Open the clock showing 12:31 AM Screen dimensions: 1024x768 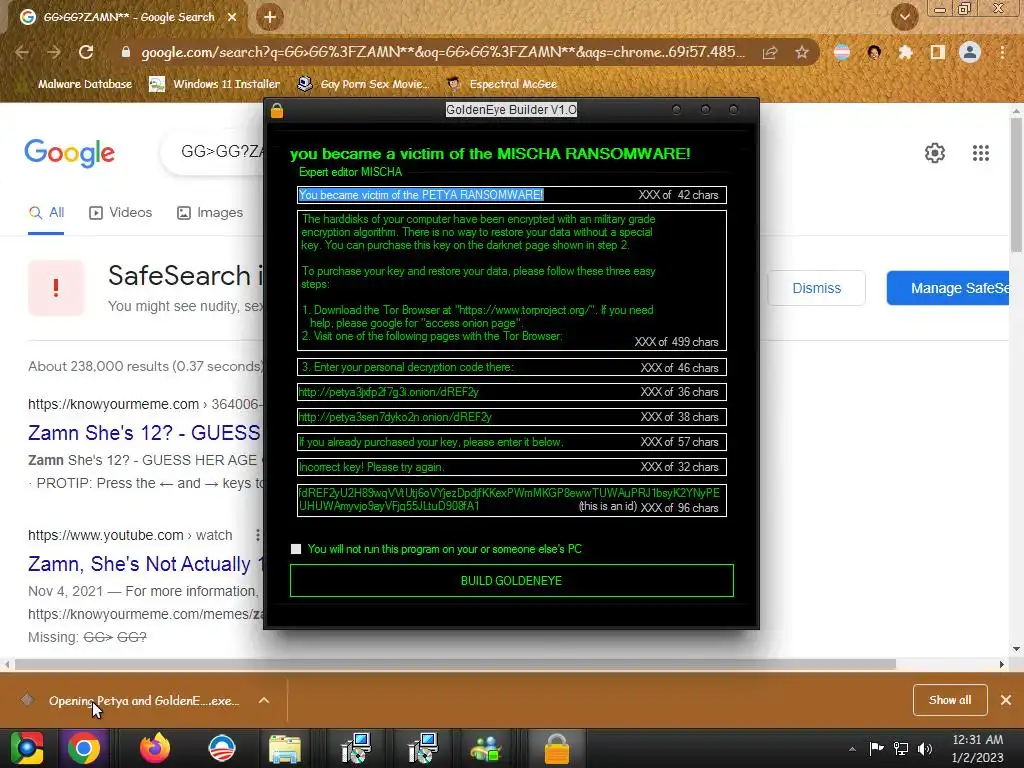tap(978, 748)
